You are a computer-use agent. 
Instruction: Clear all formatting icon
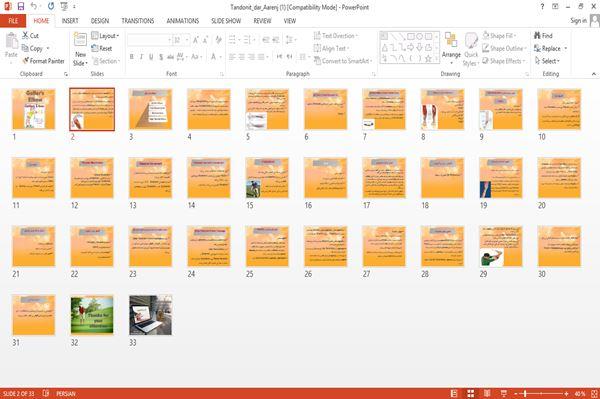click(x=218, y=40)
